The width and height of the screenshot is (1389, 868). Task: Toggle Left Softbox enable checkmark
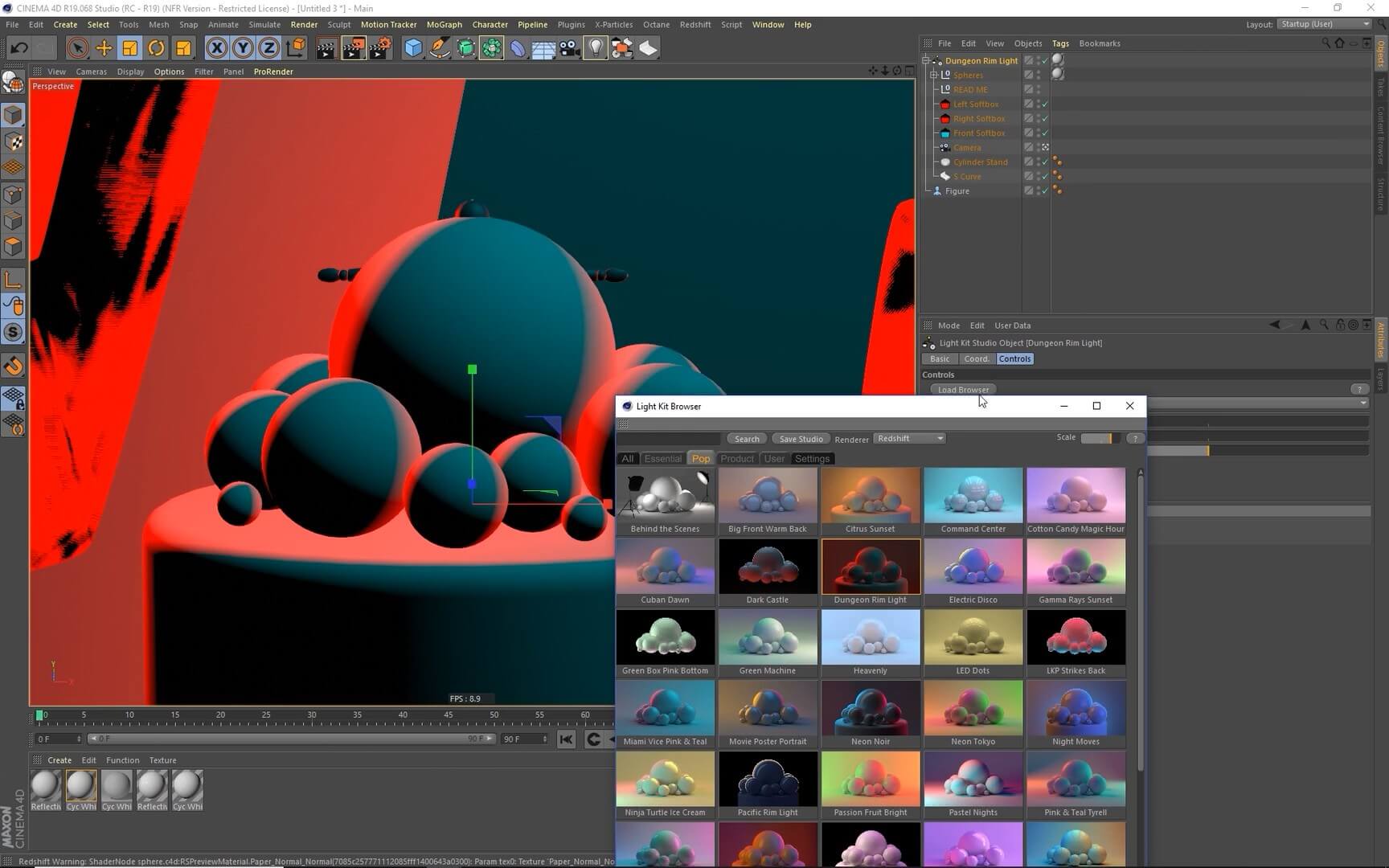pos(1045,104)
